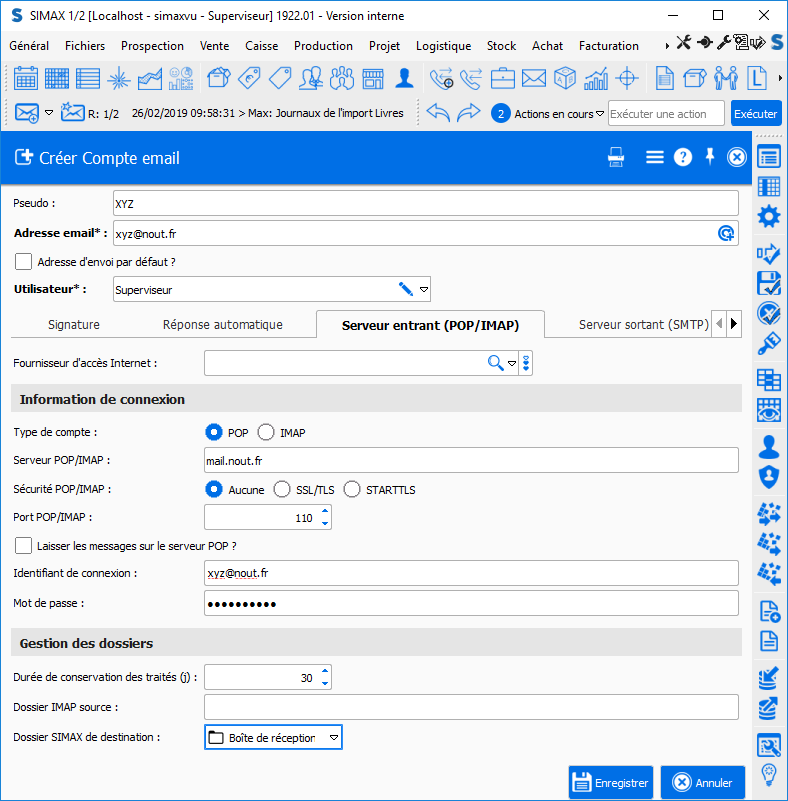Enable Adresse d'envoi par défaut checkbox

(24, 262)
